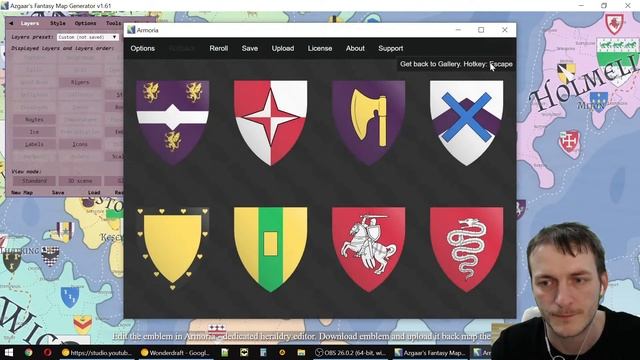Screen dimensions: 640x360
Task: Switch to the Wonderdraft Google taskbar window
Action: click(x=175, y=352)
